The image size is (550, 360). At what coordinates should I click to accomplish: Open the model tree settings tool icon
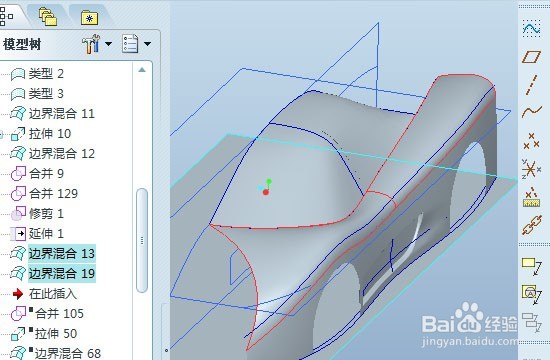tap(91, 44)
